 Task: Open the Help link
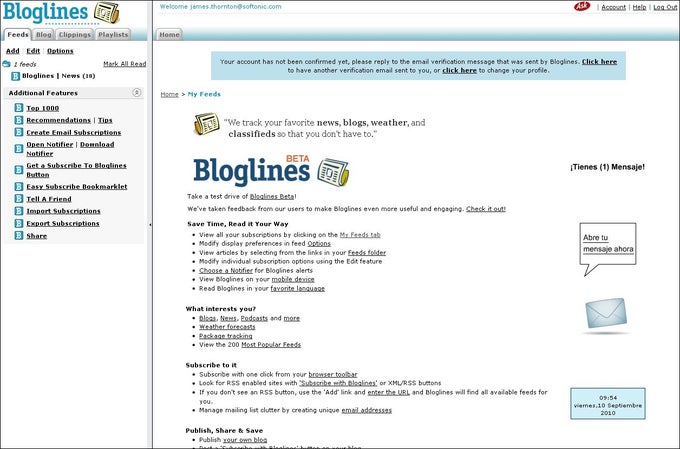pyautogui.click(x=639, y=7)
